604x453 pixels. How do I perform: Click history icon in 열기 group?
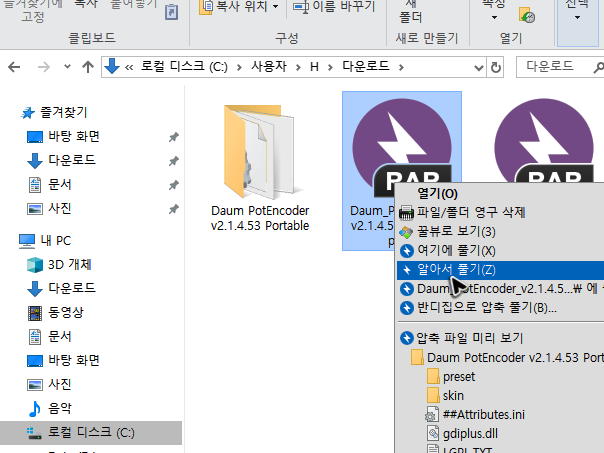[527, 16]
